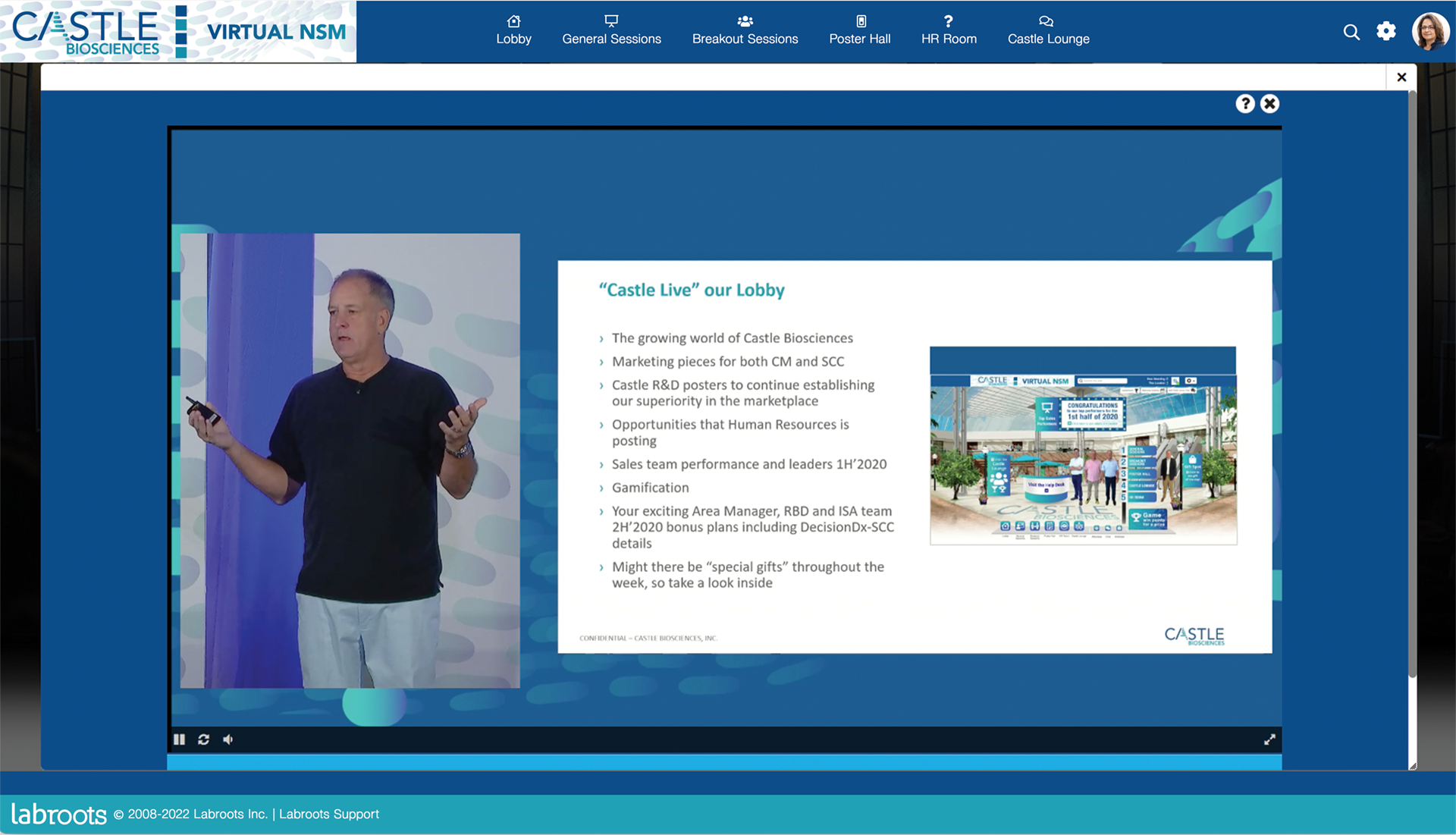Open settings gear icon
The image size is (1456, 835).
click(1386, 31)
